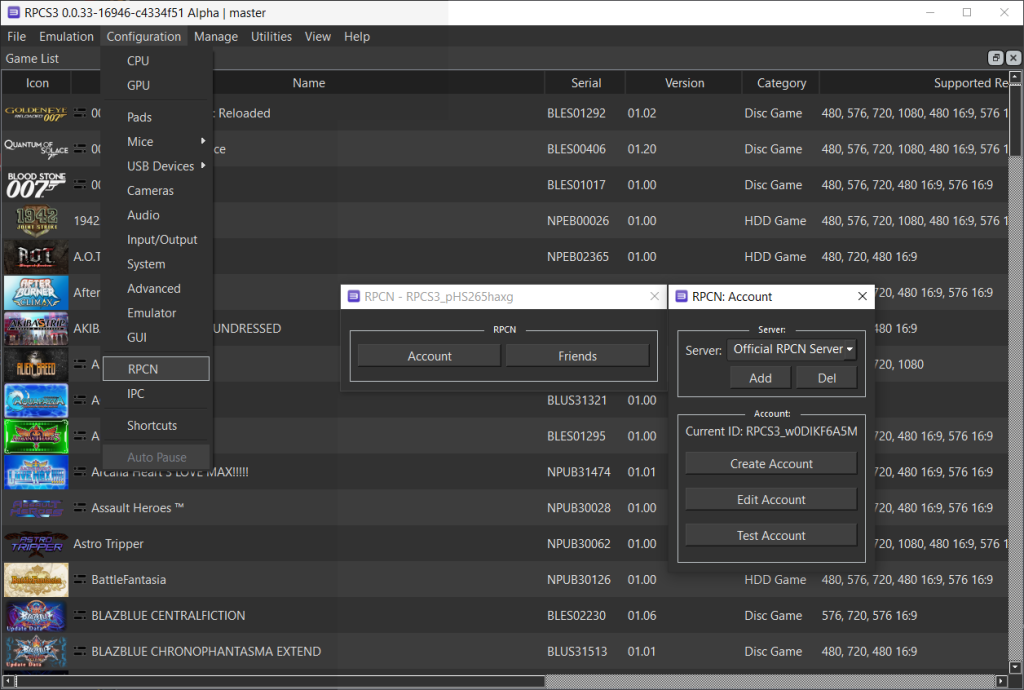The height and width of the screenshot is (690, 1024).
Task: Expand the USB Devices submenu
Action: [x=166, y=166]
